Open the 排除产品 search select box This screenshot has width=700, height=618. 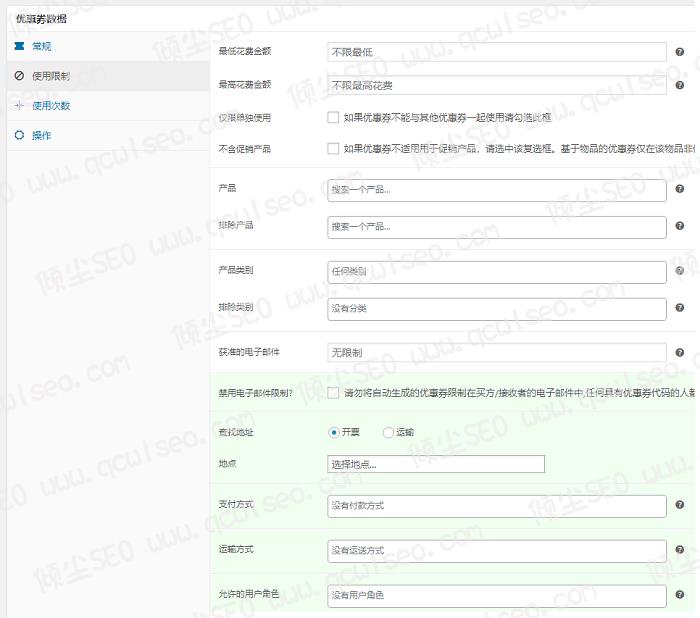[x=496, y=227]
